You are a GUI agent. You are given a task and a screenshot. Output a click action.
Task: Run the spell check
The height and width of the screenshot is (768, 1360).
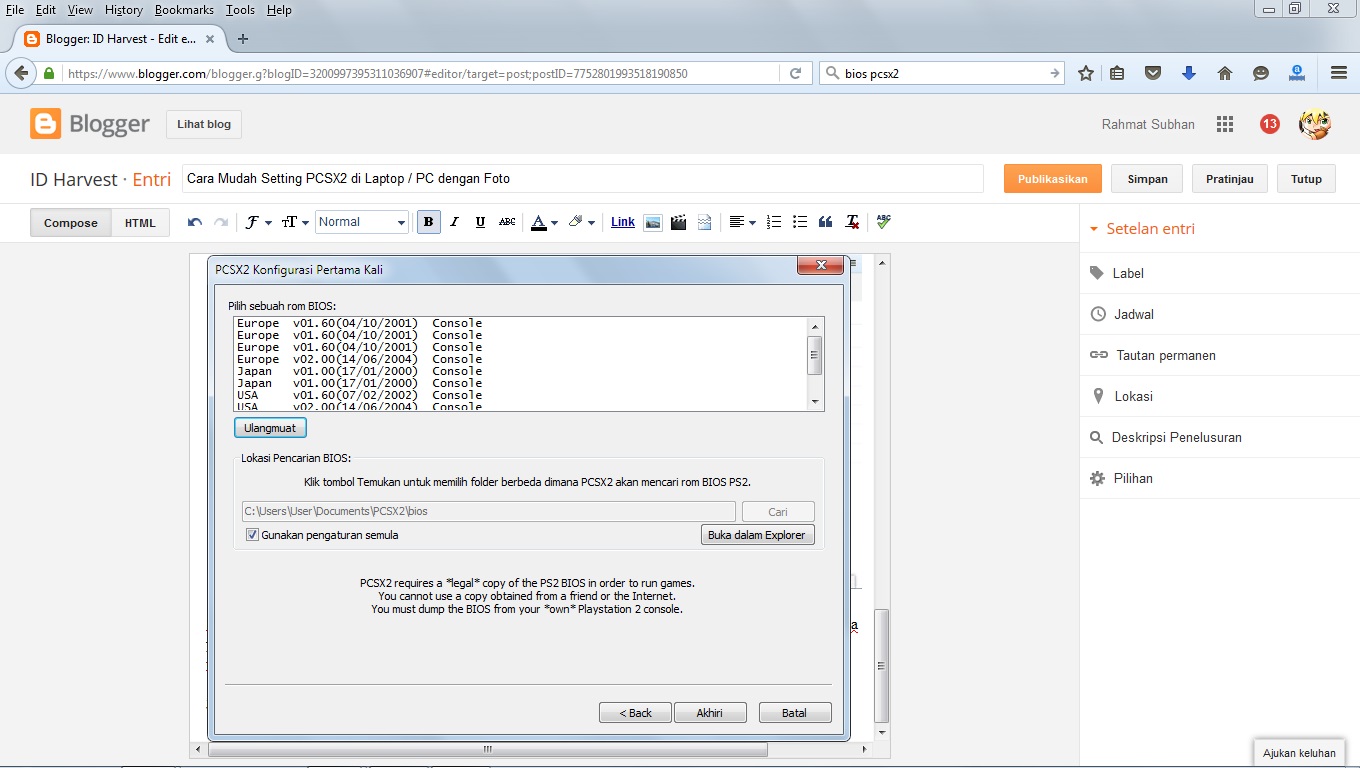pyautogui.click(x=883, y=222)
